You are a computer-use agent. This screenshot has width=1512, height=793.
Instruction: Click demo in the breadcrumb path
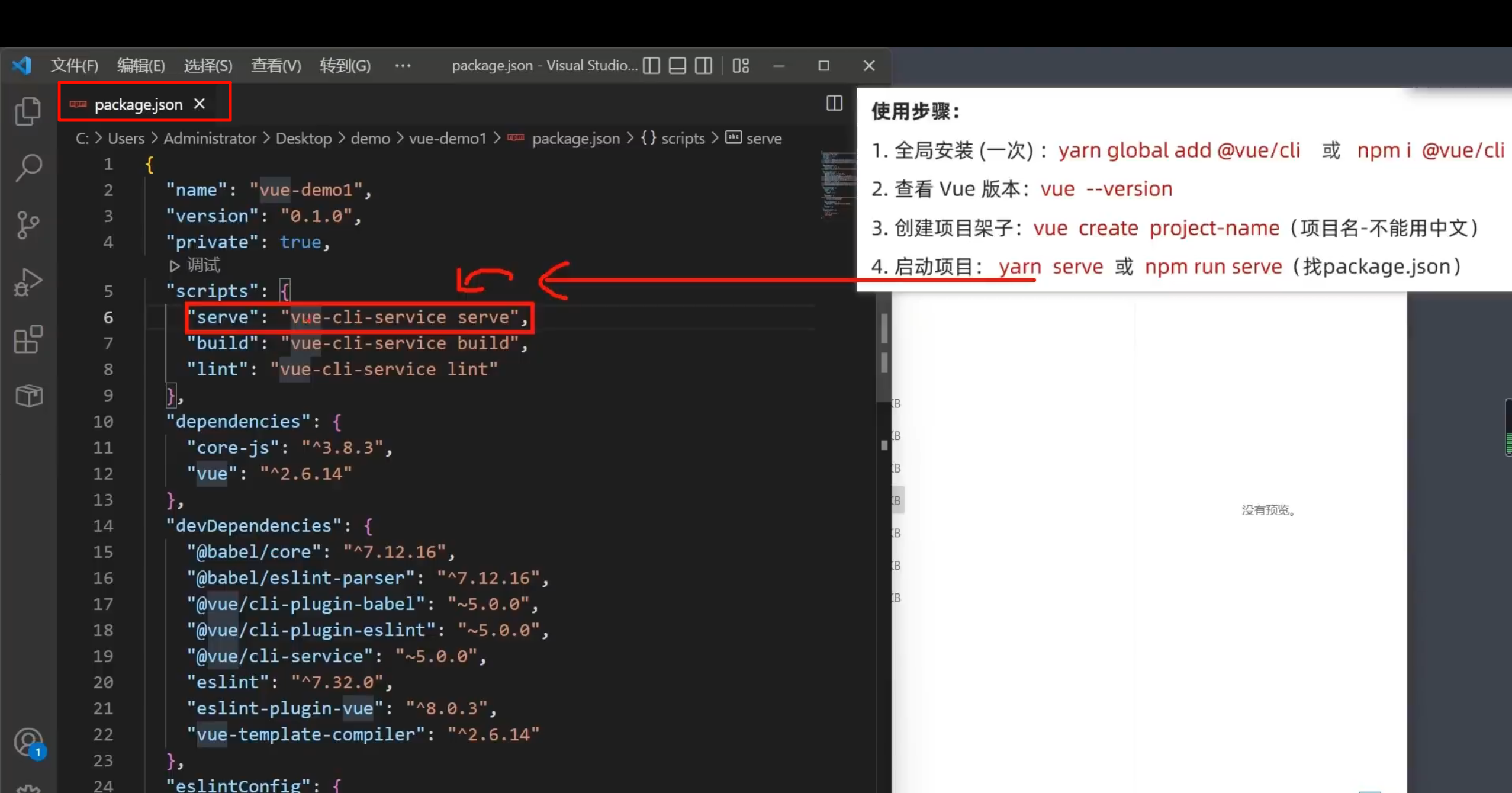pyautogui.click(x=370, y=138)
